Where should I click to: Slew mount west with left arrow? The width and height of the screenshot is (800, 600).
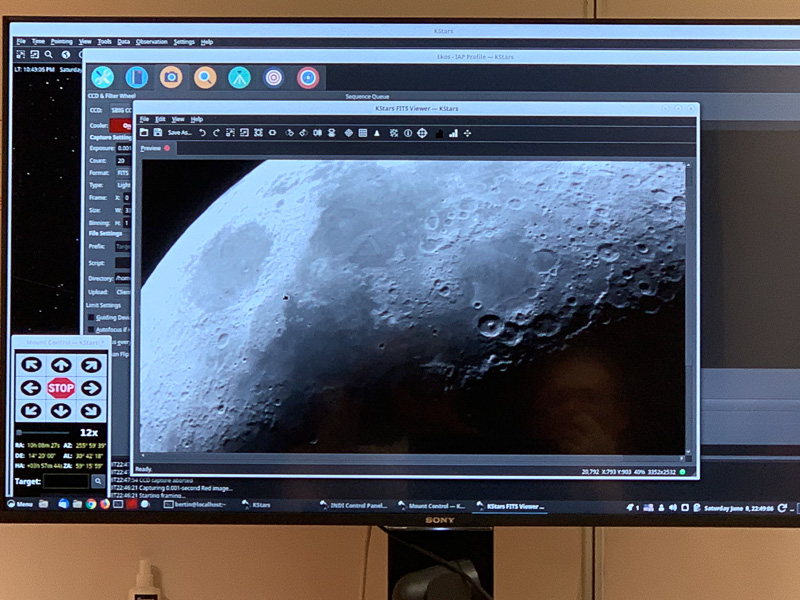click(31, 388)
